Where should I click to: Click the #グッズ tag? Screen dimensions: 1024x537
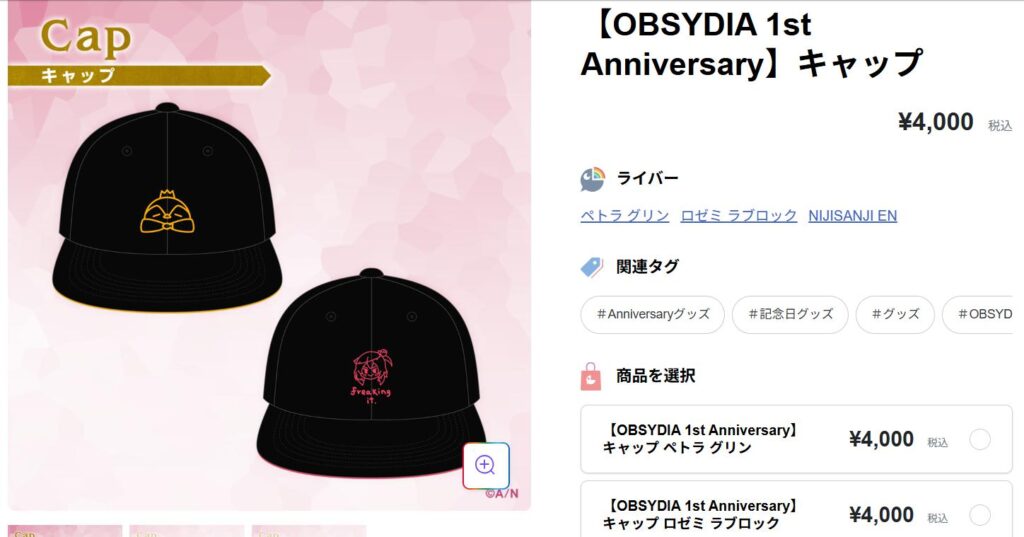895,314
